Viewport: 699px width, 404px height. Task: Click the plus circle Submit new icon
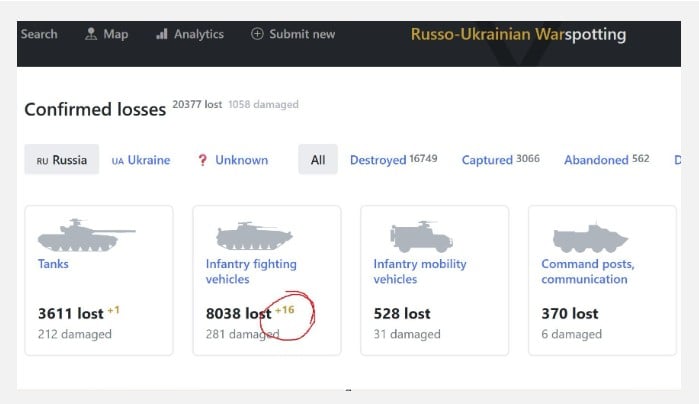pos(257,34)
